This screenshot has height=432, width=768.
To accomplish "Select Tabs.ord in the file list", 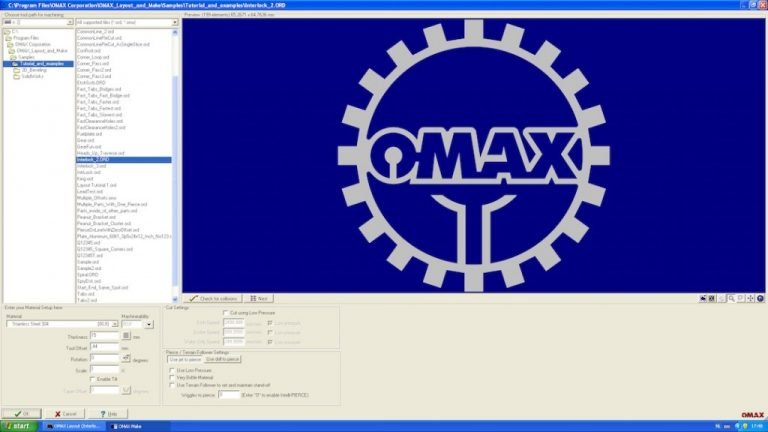I will [86, 294].
